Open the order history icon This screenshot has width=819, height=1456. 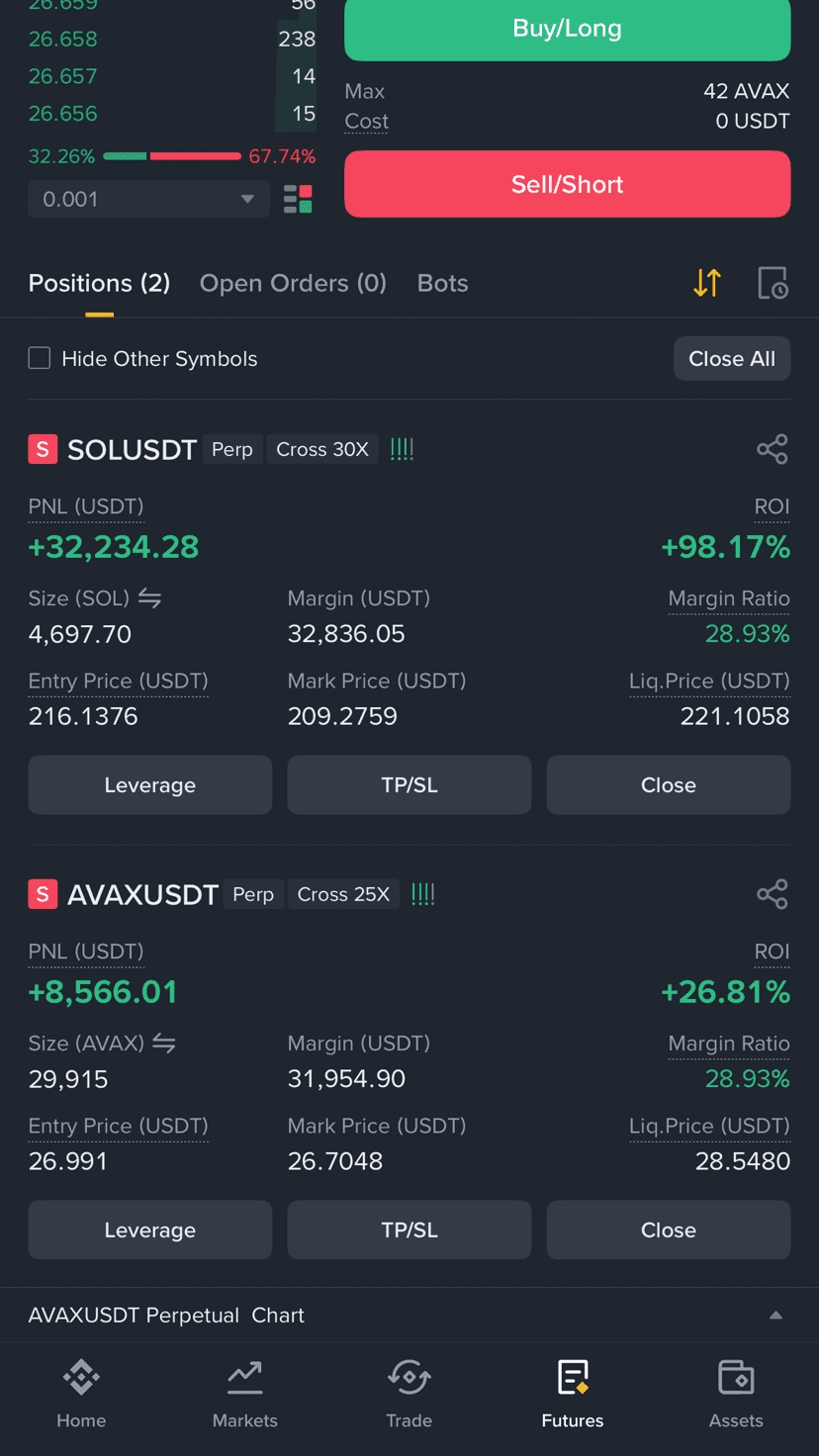pos(773,283)
